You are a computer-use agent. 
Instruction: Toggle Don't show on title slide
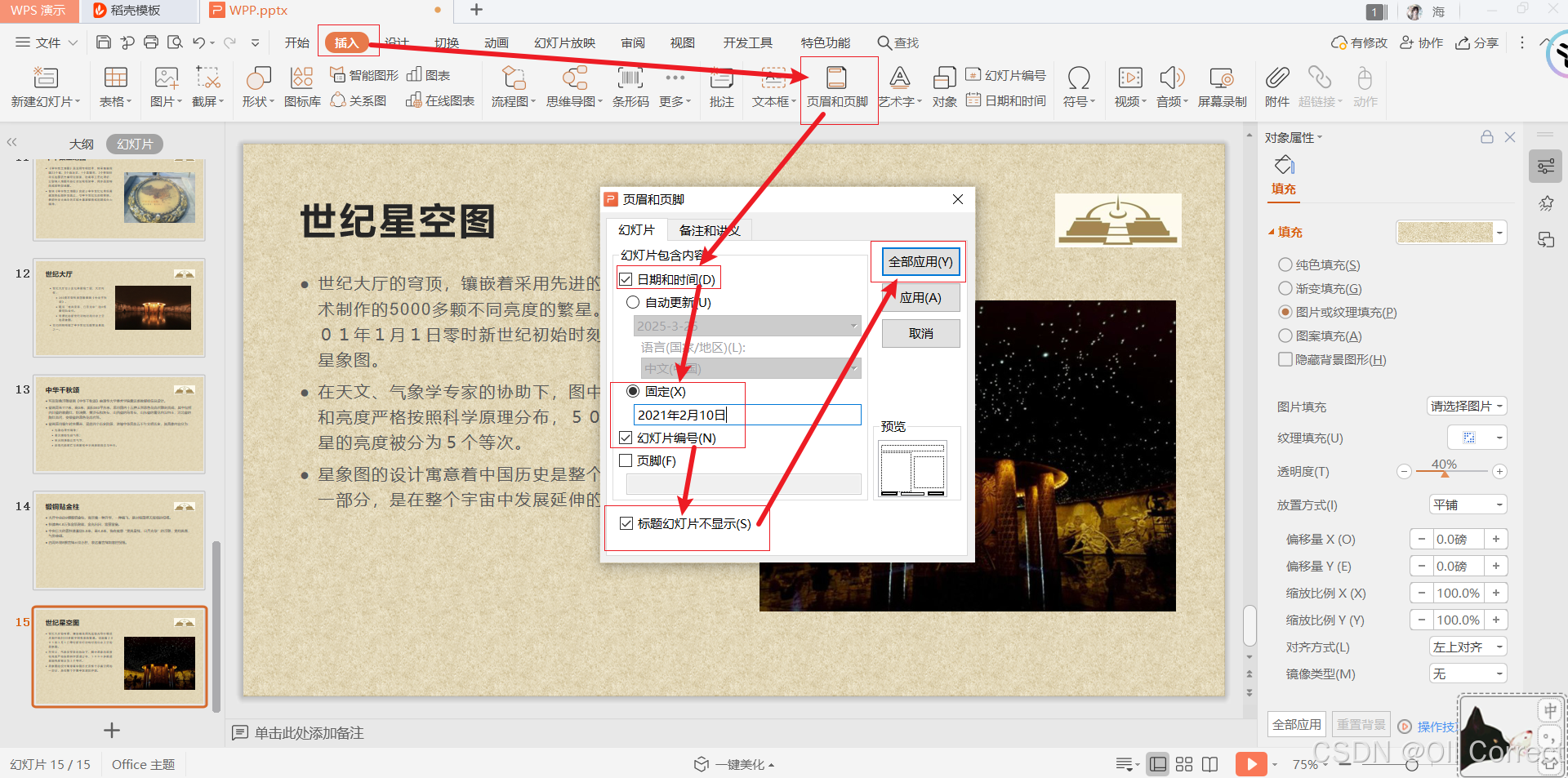[626, 523]
